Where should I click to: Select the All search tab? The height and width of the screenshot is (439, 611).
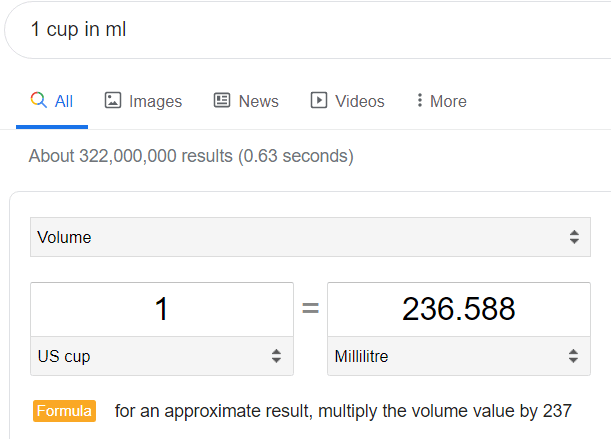(52, 101)
